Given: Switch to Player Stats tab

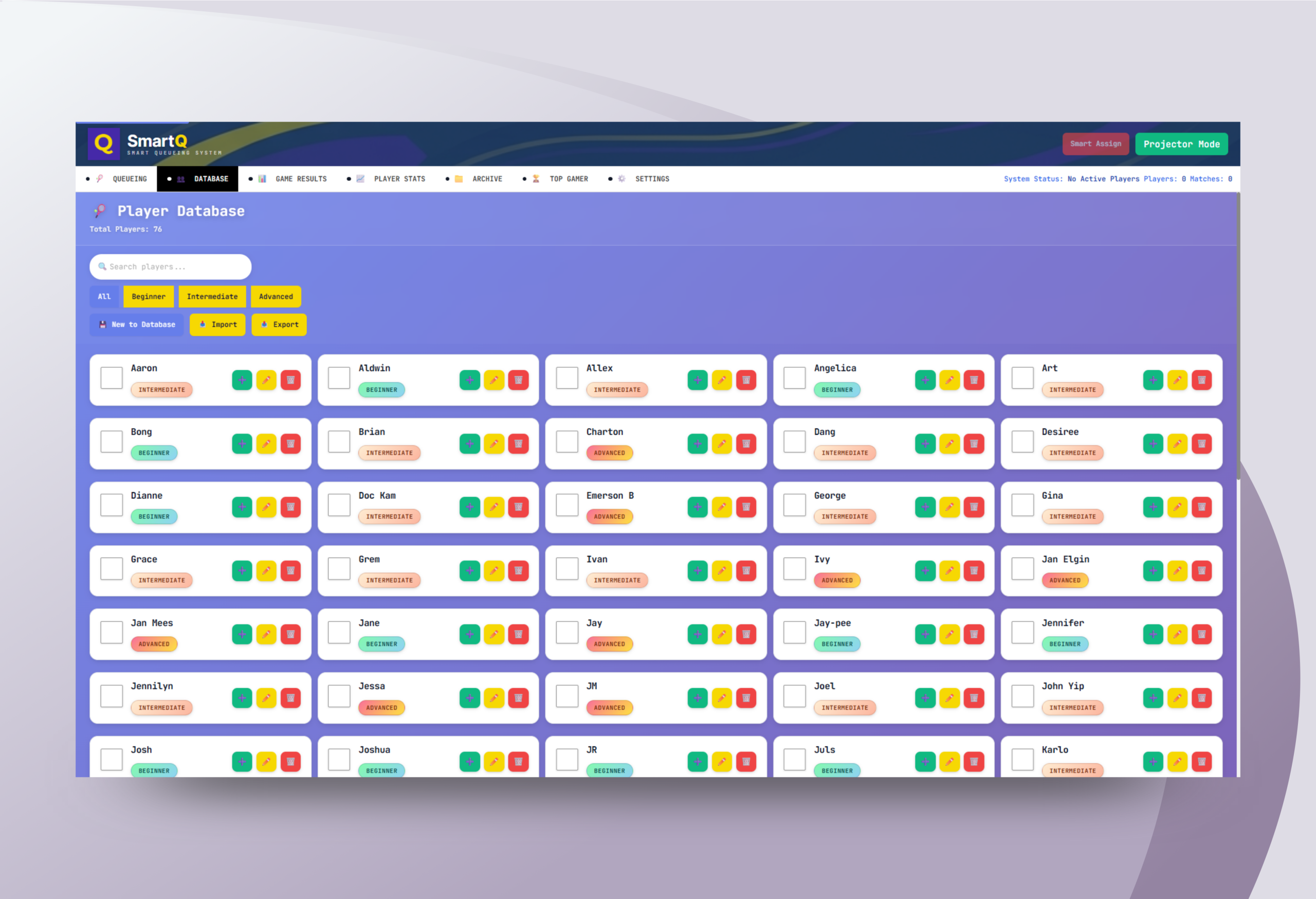Looking at the screenshot, I should click(399, 179).
